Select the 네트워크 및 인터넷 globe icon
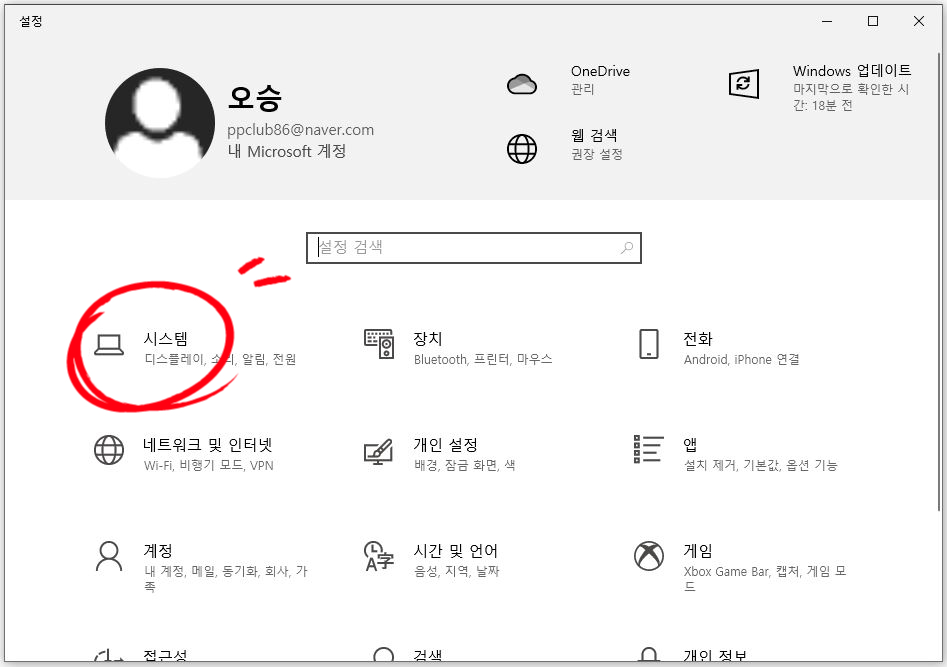The image size is (947, 667). coord(109,450)
